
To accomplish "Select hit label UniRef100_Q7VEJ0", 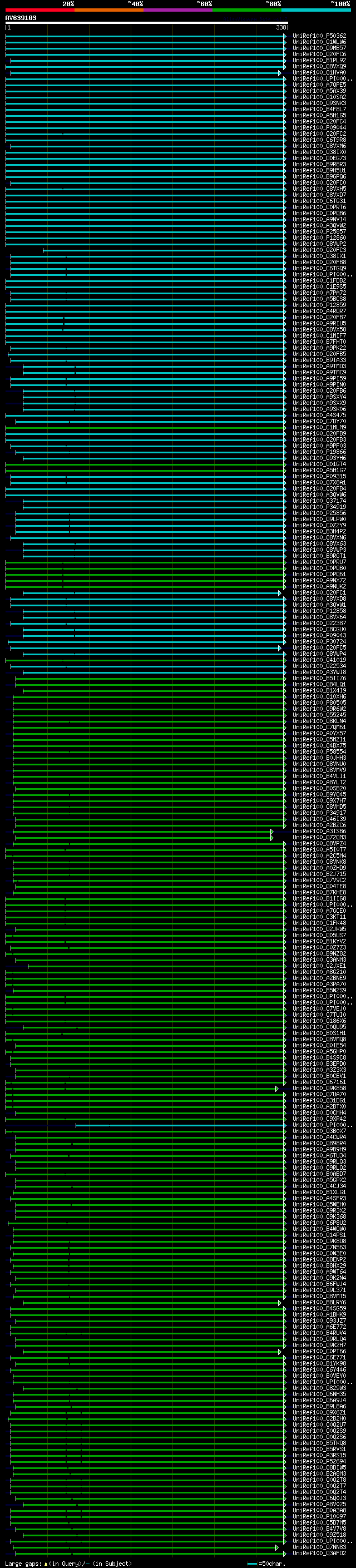I will pyautogui.click(x=319, y=1008).
